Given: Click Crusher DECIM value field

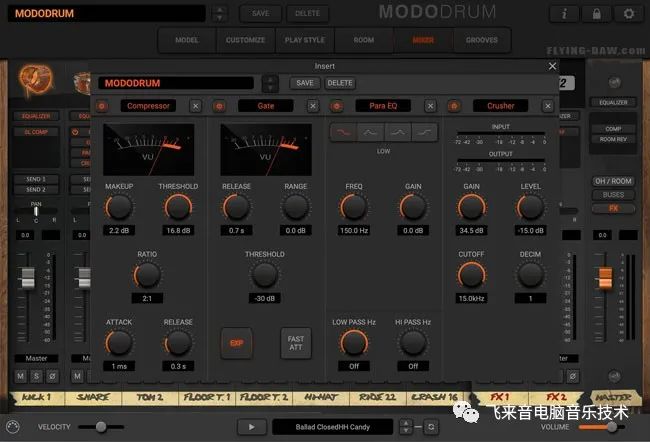Looking at the screenshot, I should pyautogui.click(x=530, y=299).
